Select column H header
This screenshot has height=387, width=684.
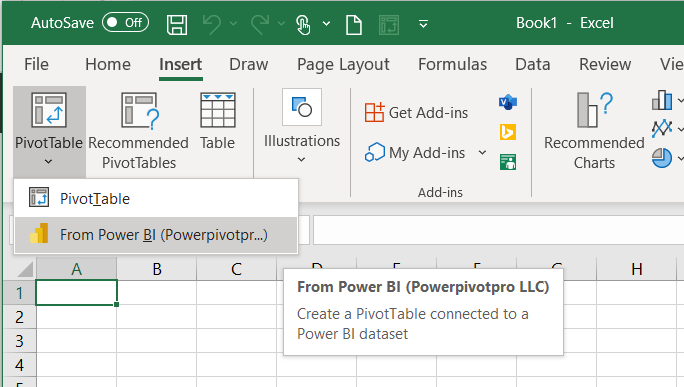tap(636, 269)
